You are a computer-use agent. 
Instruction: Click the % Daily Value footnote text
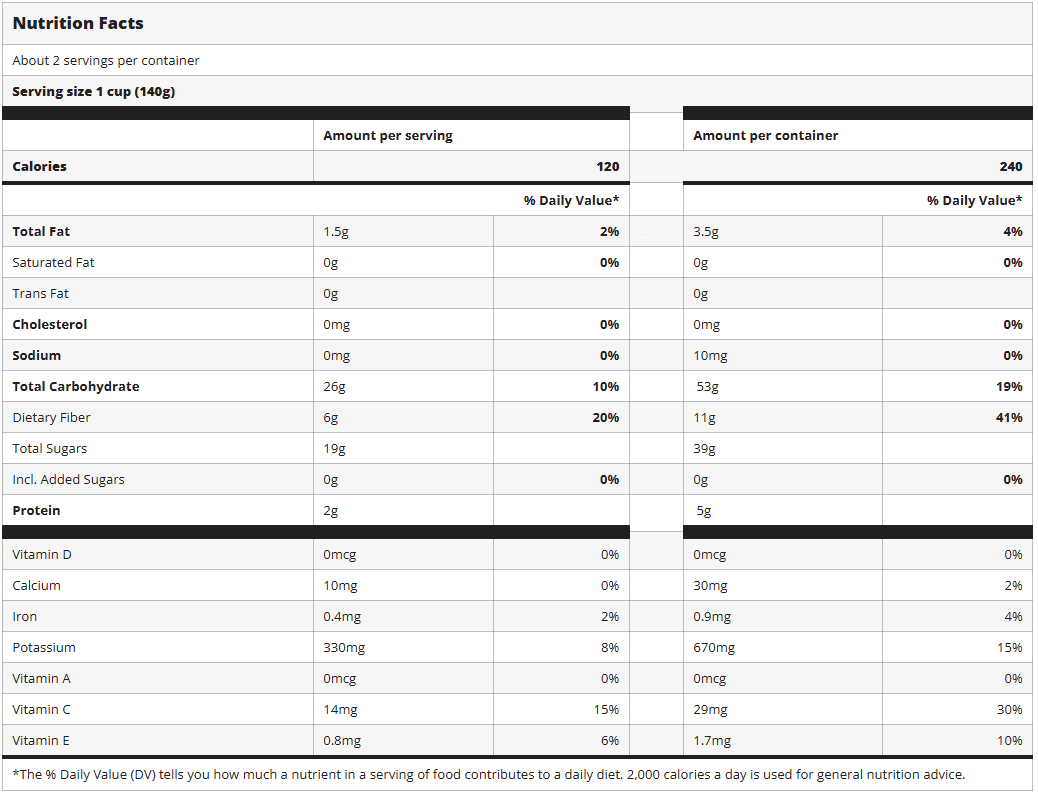coord(488,775)
